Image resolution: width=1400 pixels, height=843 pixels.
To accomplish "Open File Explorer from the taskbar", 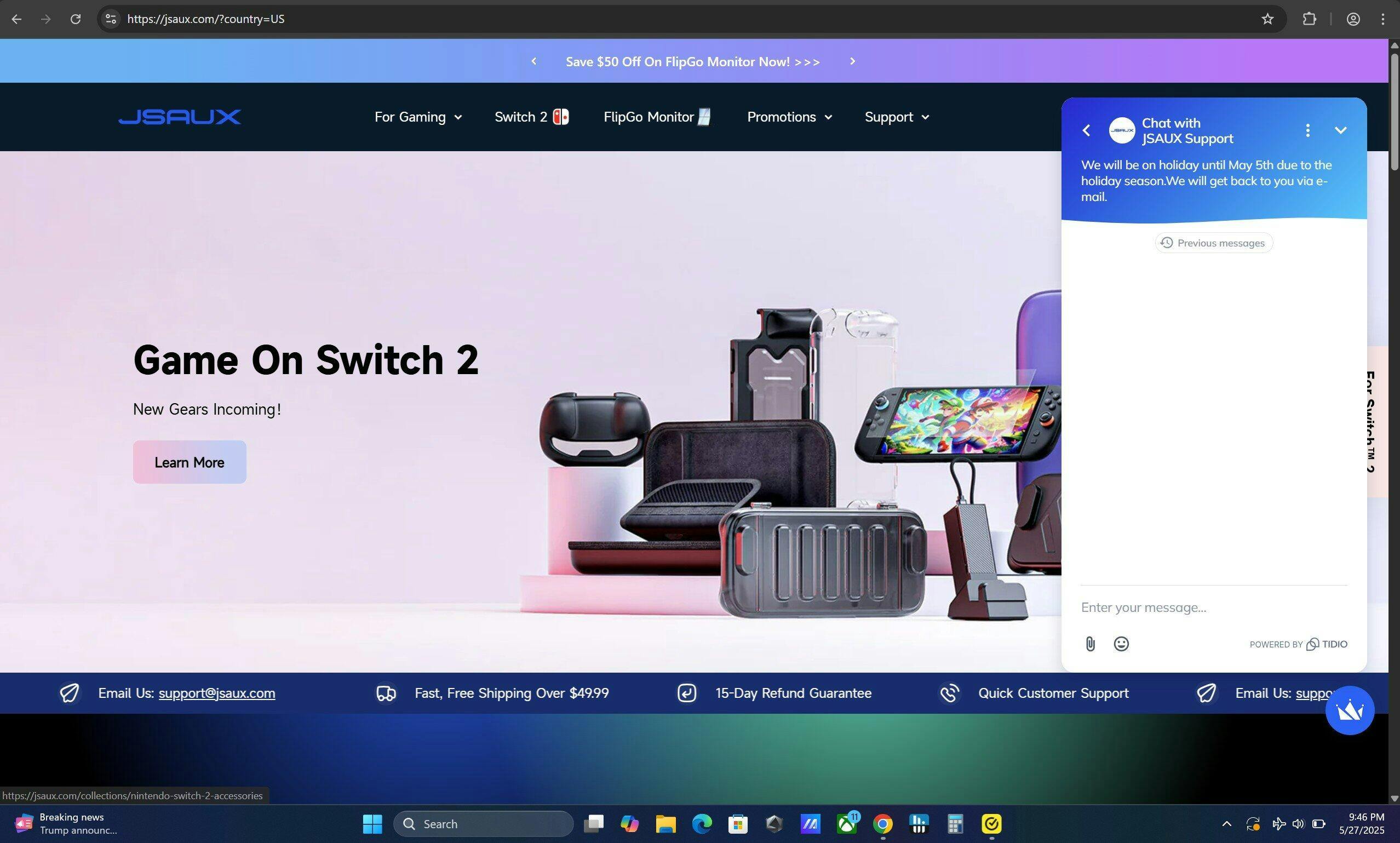I will pos(665,824).
